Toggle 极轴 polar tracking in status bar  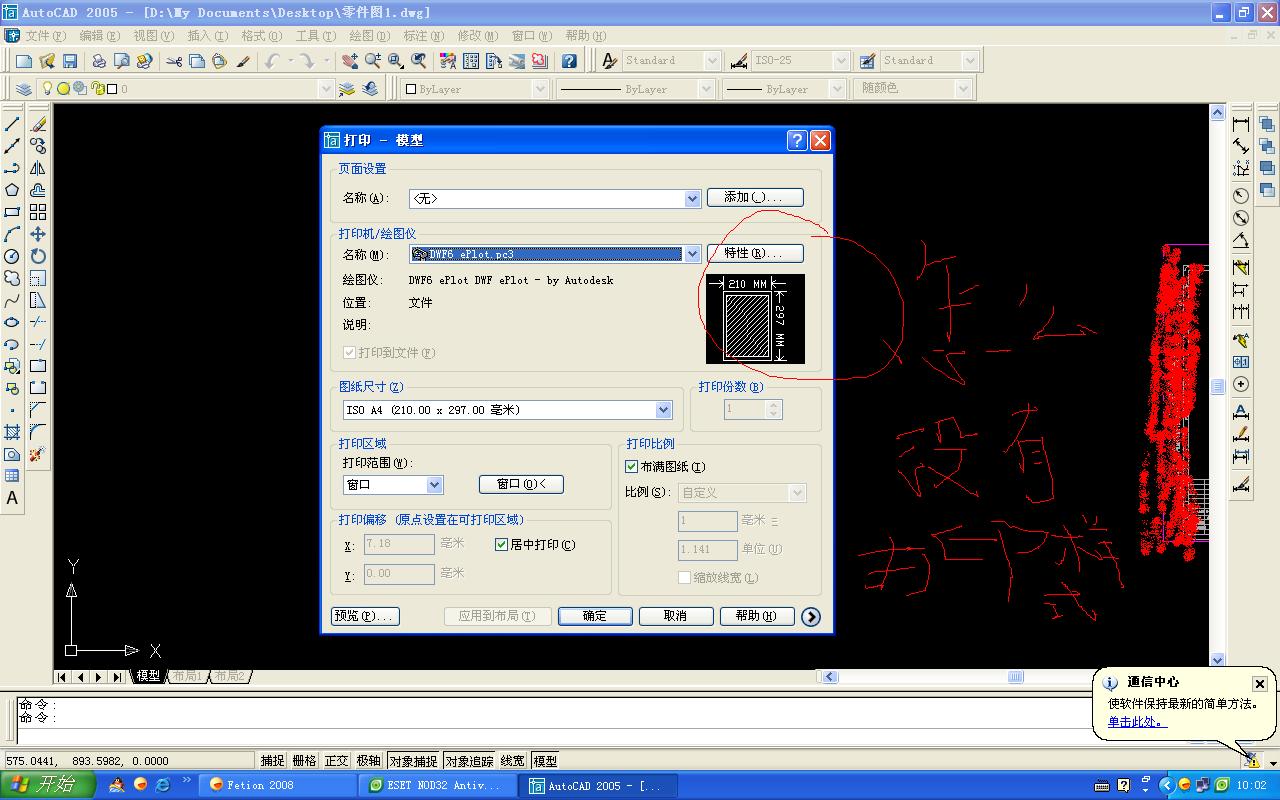[369, 761]
